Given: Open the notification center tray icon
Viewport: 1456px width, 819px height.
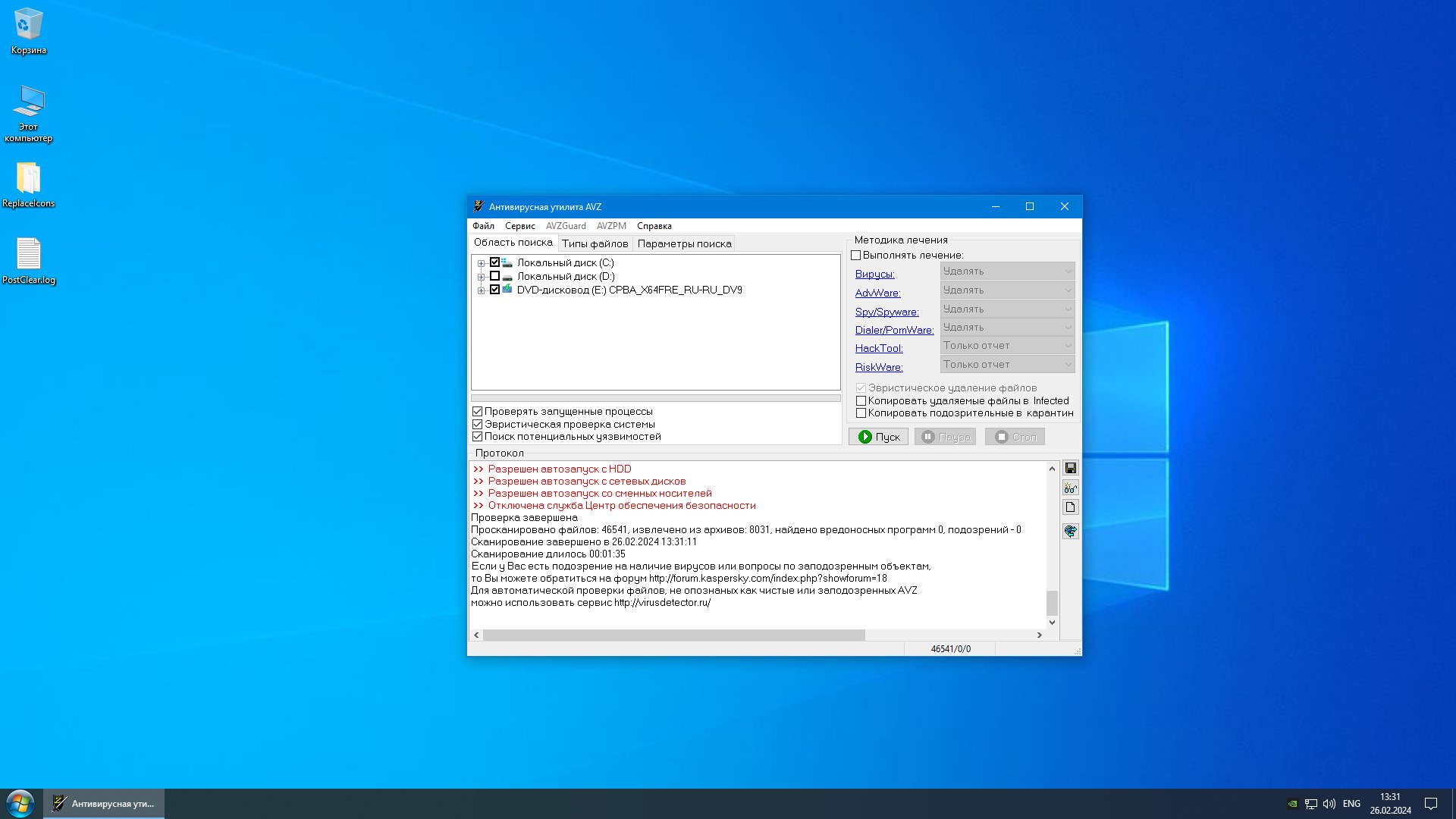Looking at the screenshot, I should click(1430, 803).
